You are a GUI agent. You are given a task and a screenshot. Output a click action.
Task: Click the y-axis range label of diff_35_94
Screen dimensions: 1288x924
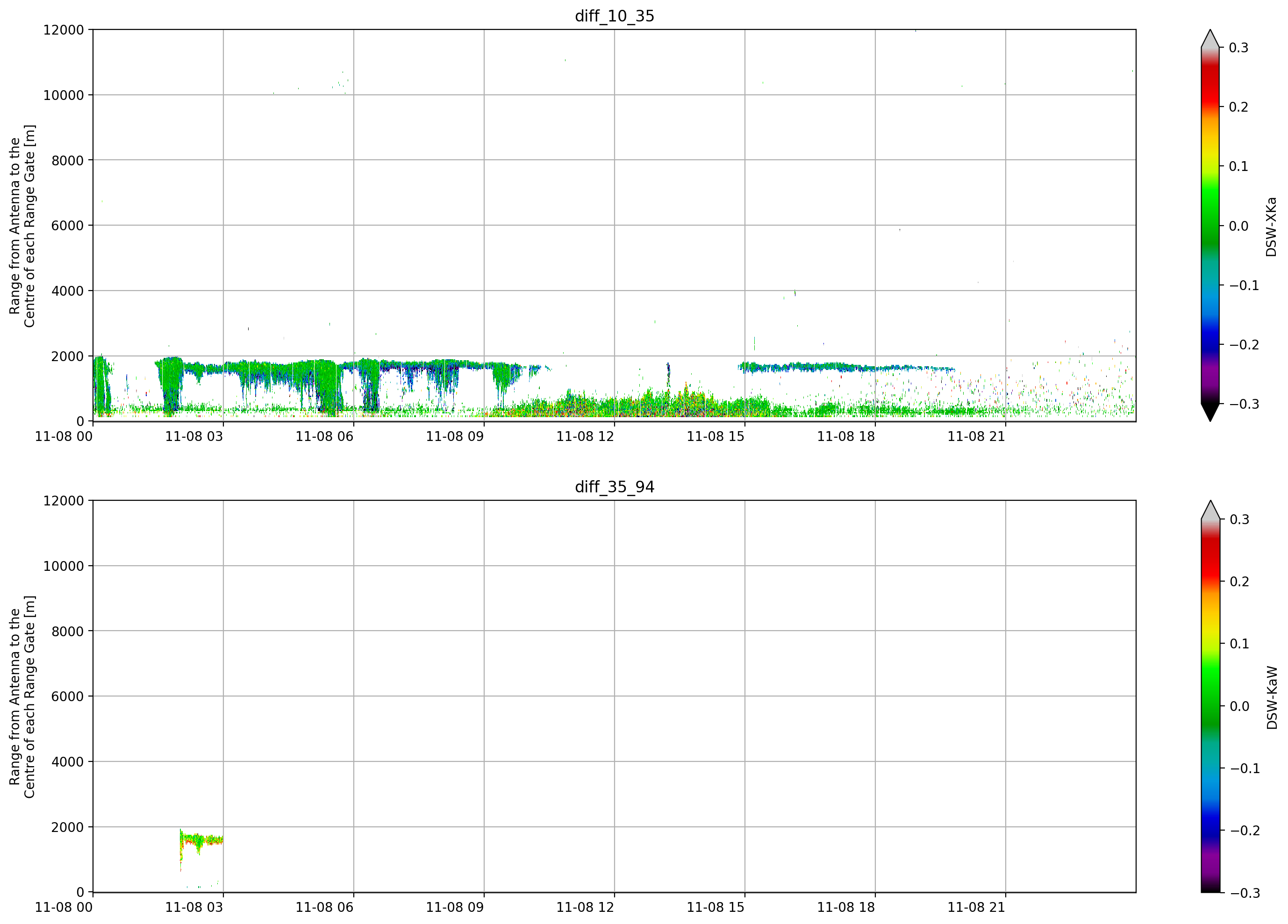coord(22,697)
